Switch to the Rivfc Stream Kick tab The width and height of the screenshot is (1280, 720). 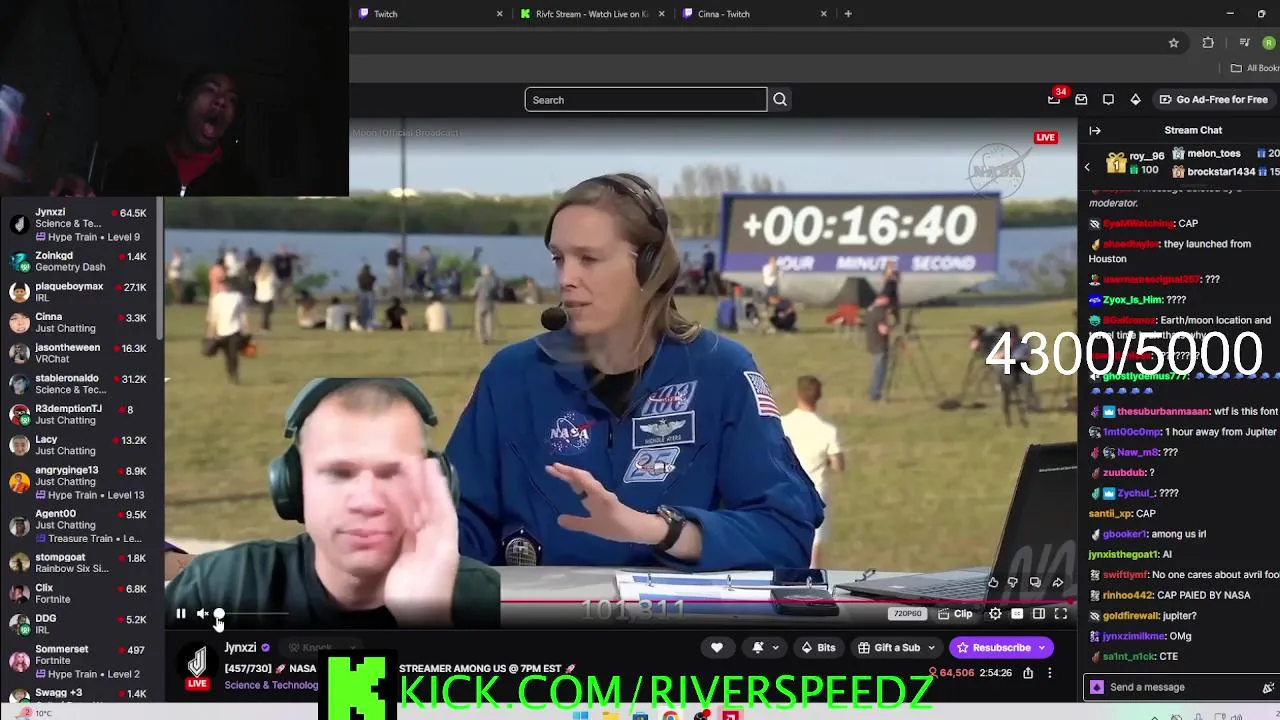pos(590,14)
